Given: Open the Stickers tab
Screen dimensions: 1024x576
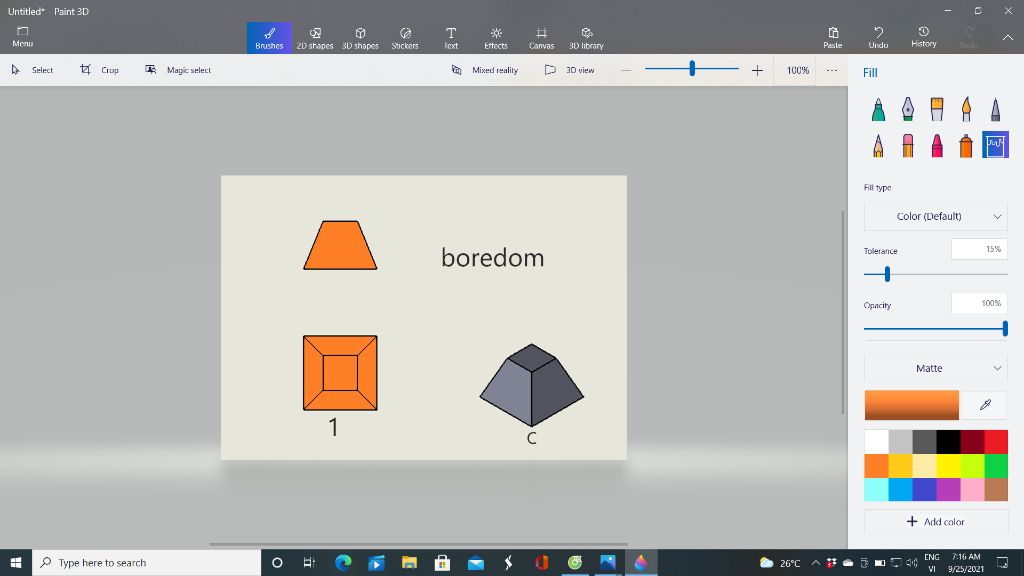Looking at the screenshot, I should pyautogui.click(x=405, y=38).
